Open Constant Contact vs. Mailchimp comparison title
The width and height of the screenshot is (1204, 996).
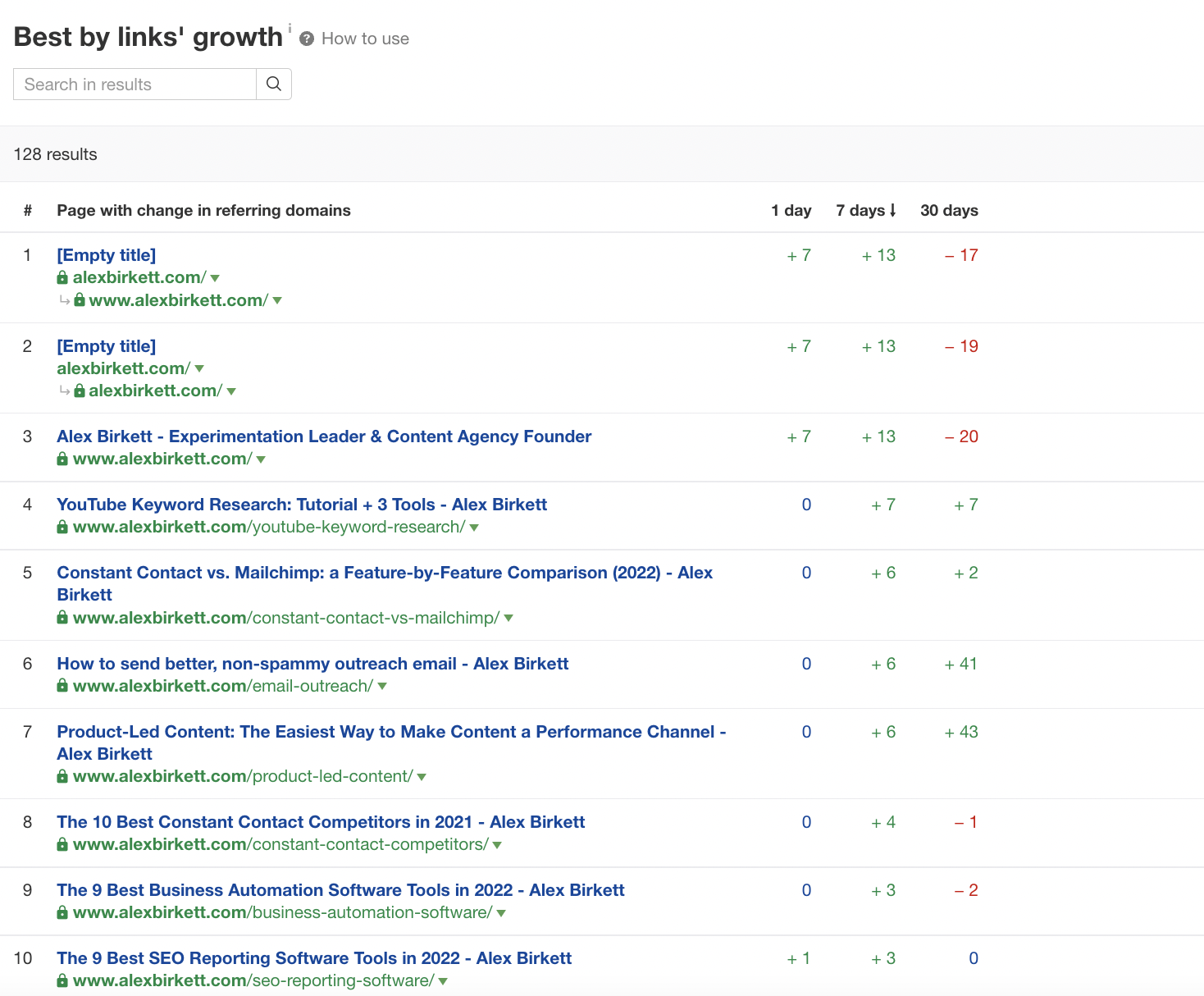pyautogui.click(x=385, y=583)
